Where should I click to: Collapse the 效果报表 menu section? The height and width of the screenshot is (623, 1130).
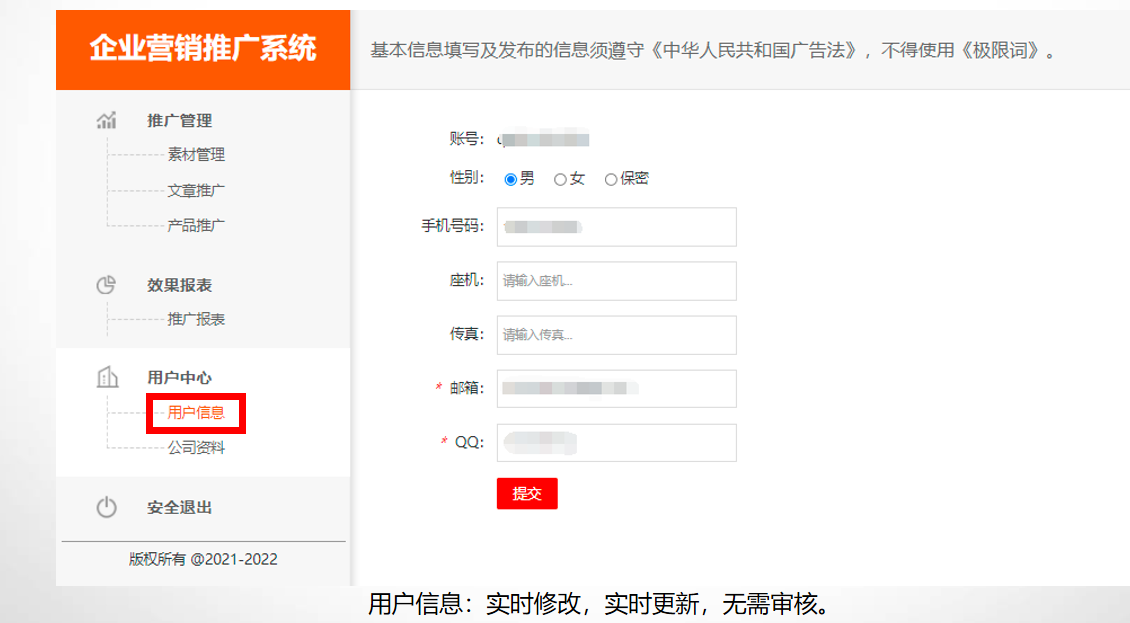[180, 285]
